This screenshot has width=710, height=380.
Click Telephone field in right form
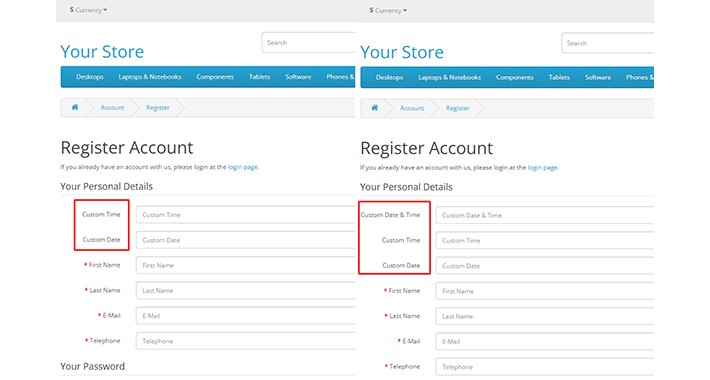(x=545, y=367)
